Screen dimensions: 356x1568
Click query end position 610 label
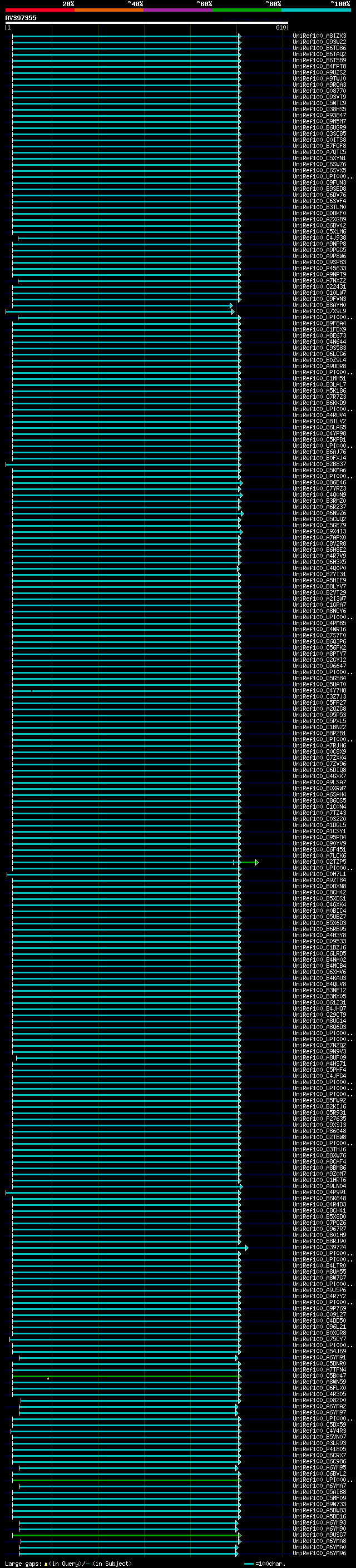click(x=280, y=27)
